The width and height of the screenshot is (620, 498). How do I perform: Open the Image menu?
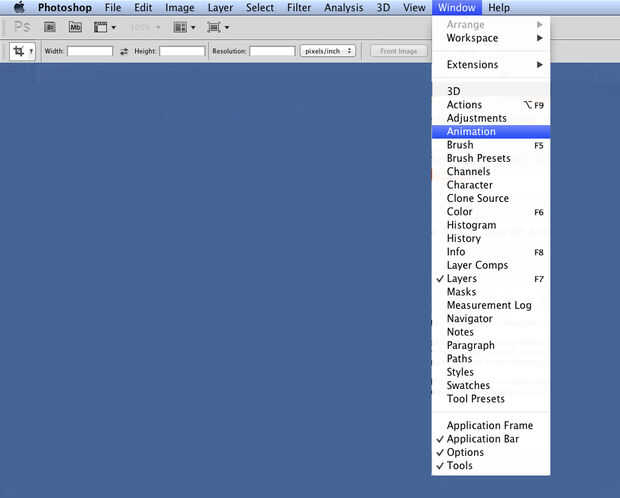pos(180,8)
